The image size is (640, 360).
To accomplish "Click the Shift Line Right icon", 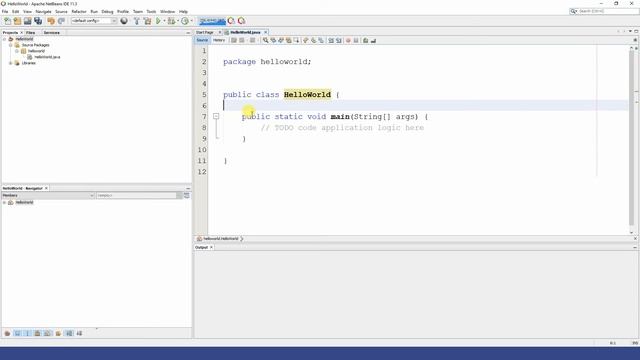I will click(x=339, y=40).
